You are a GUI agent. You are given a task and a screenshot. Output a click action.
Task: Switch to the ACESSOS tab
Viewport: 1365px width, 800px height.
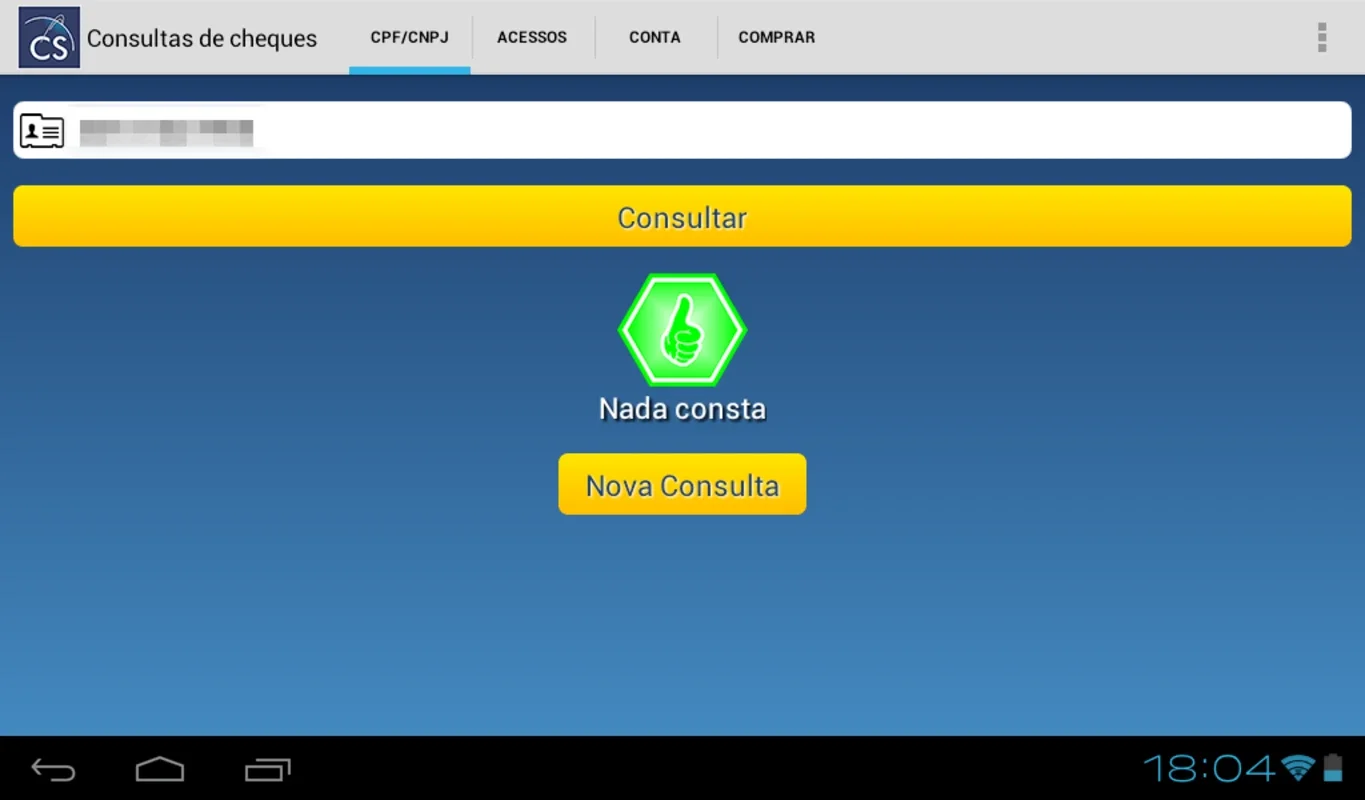[x=532, y=37]
